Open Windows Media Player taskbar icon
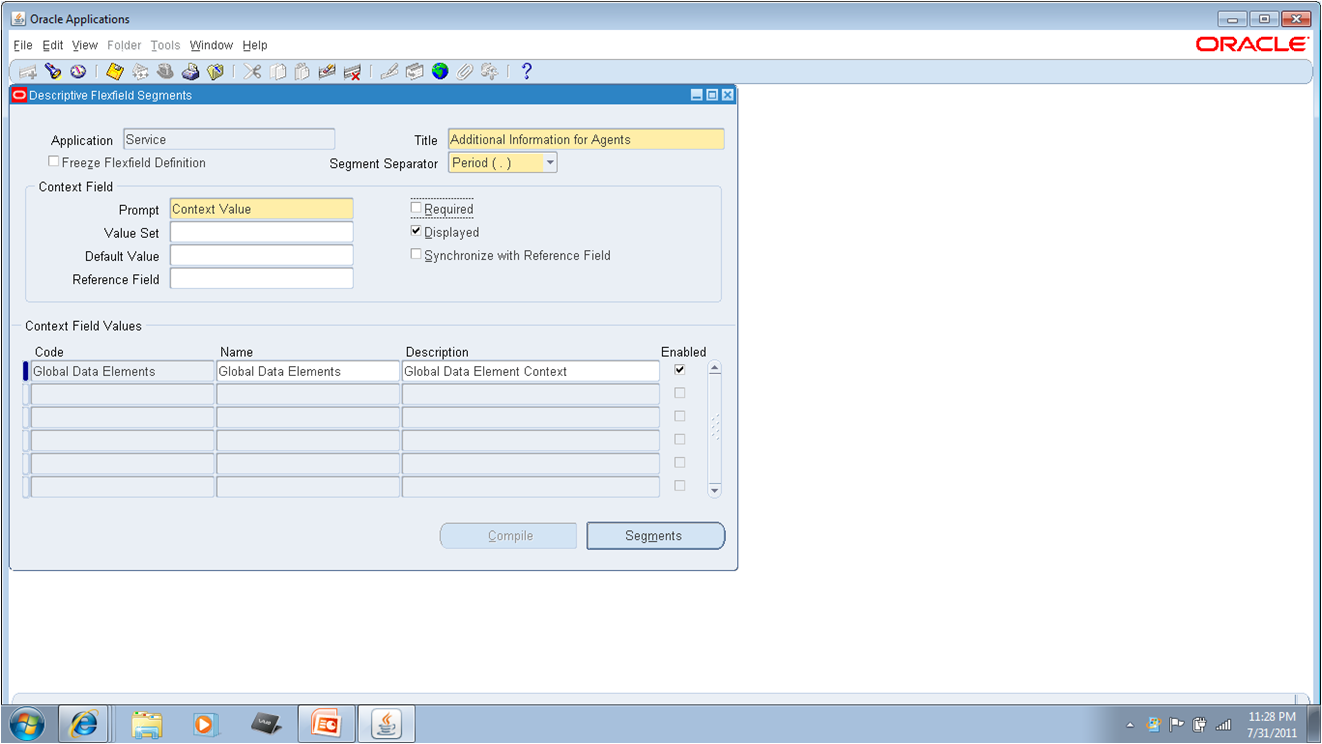 coord(205,723)
